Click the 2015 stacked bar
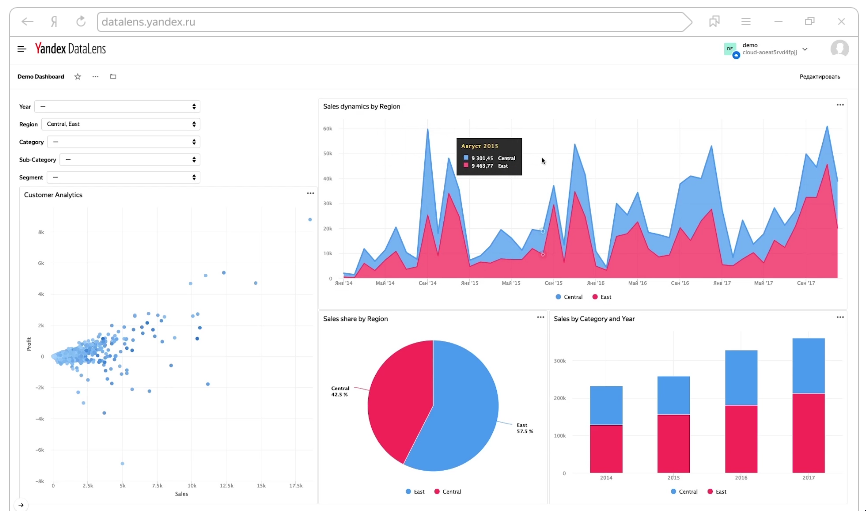The image size is (866, 511). [674, 424]
